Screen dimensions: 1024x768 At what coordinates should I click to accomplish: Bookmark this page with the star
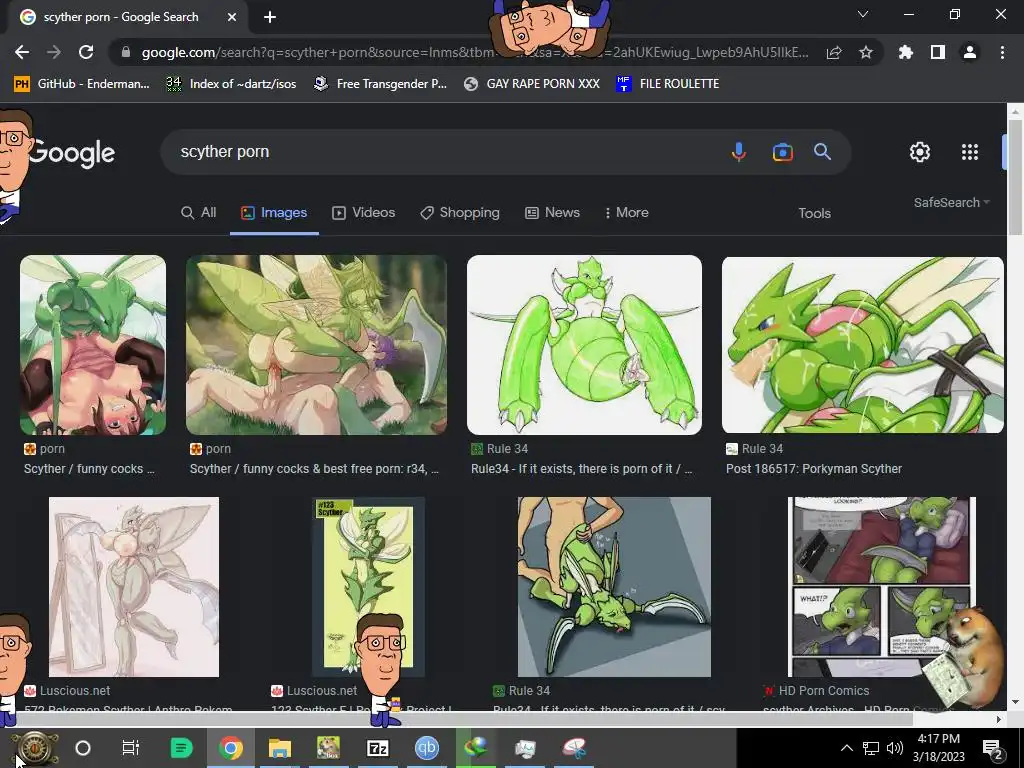click(x=866, y=52)
